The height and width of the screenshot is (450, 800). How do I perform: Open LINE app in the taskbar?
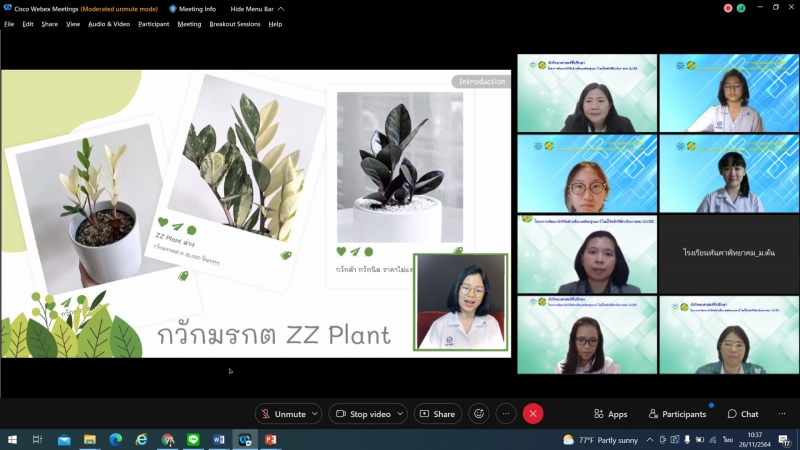point(193,440)
